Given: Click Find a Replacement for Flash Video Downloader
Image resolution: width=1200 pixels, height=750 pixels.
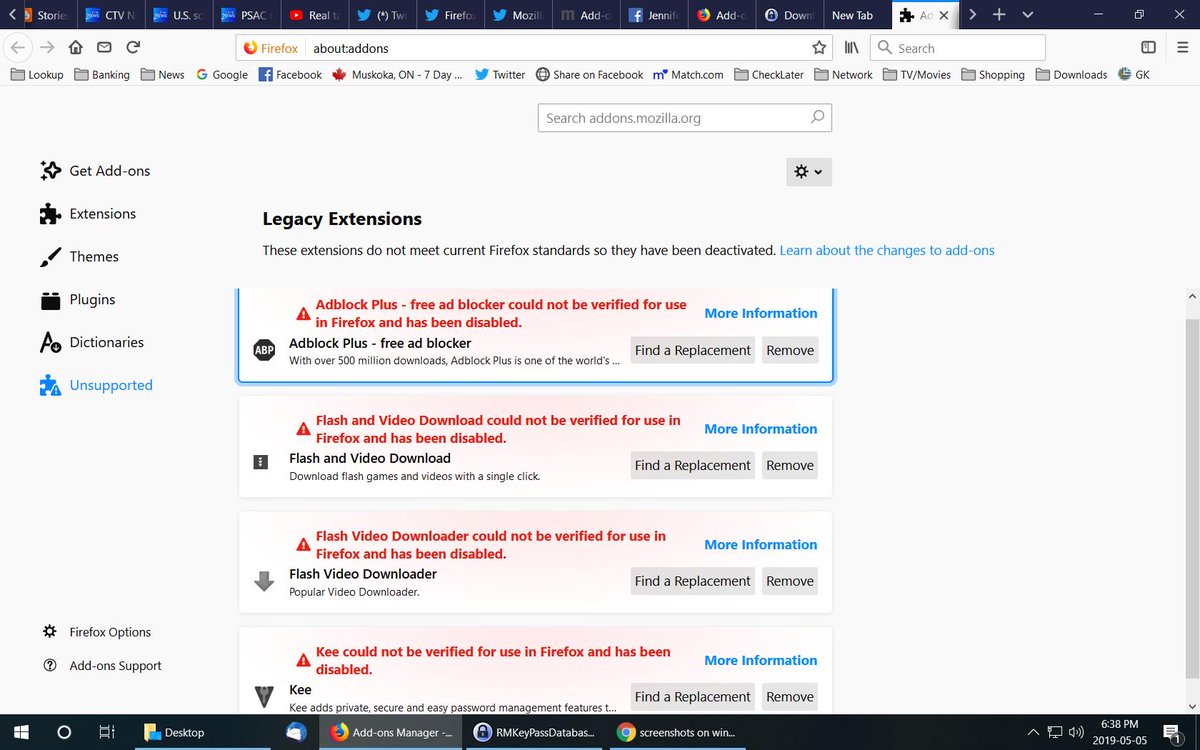Looking at the screenshot, I should tap(692, 581).
